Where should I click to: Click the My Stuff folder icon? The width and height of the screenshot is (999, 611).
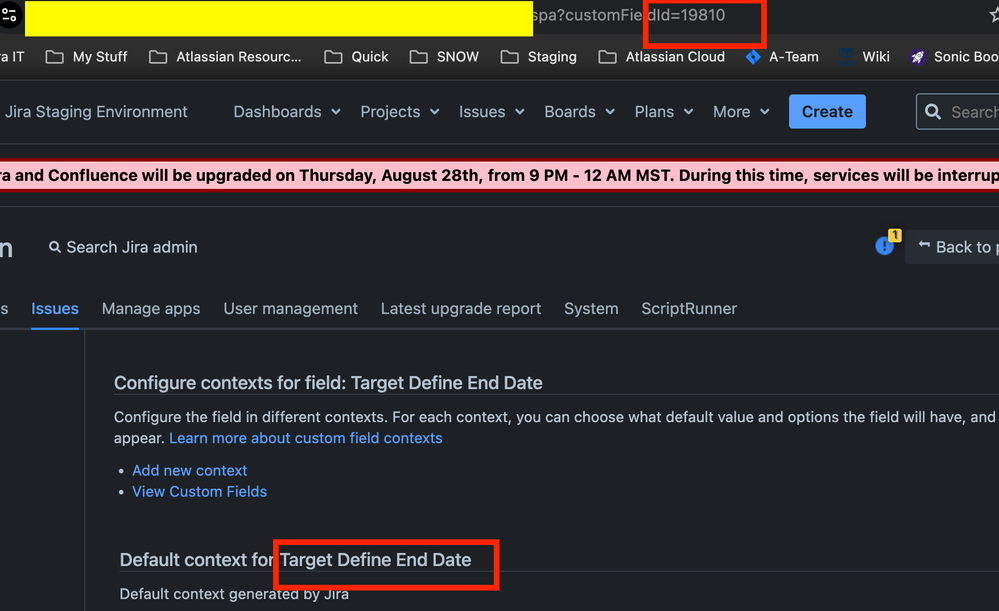click(54, 57)
